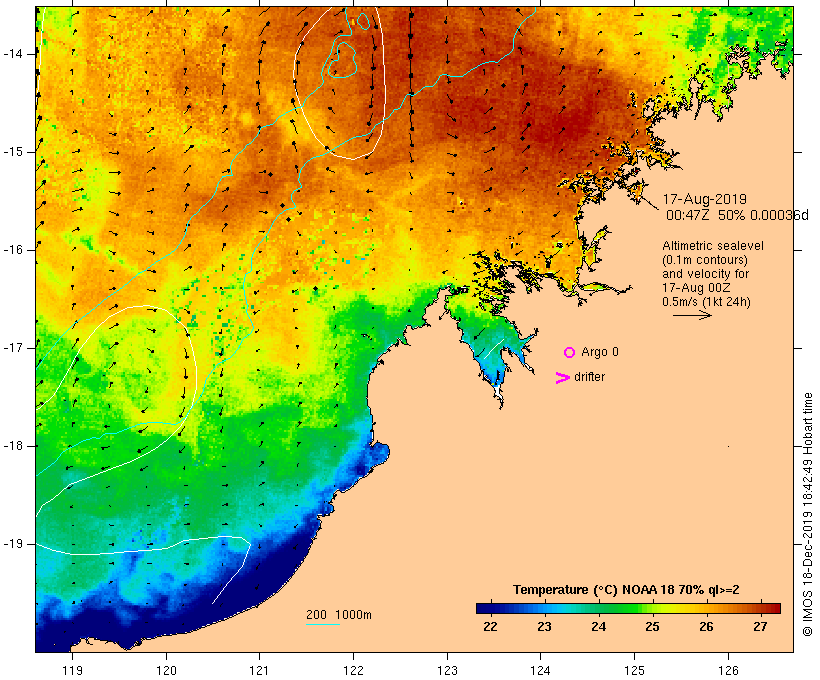Click the 'drifter' legend label
This screenshot has height=680, width=820.
589,377
